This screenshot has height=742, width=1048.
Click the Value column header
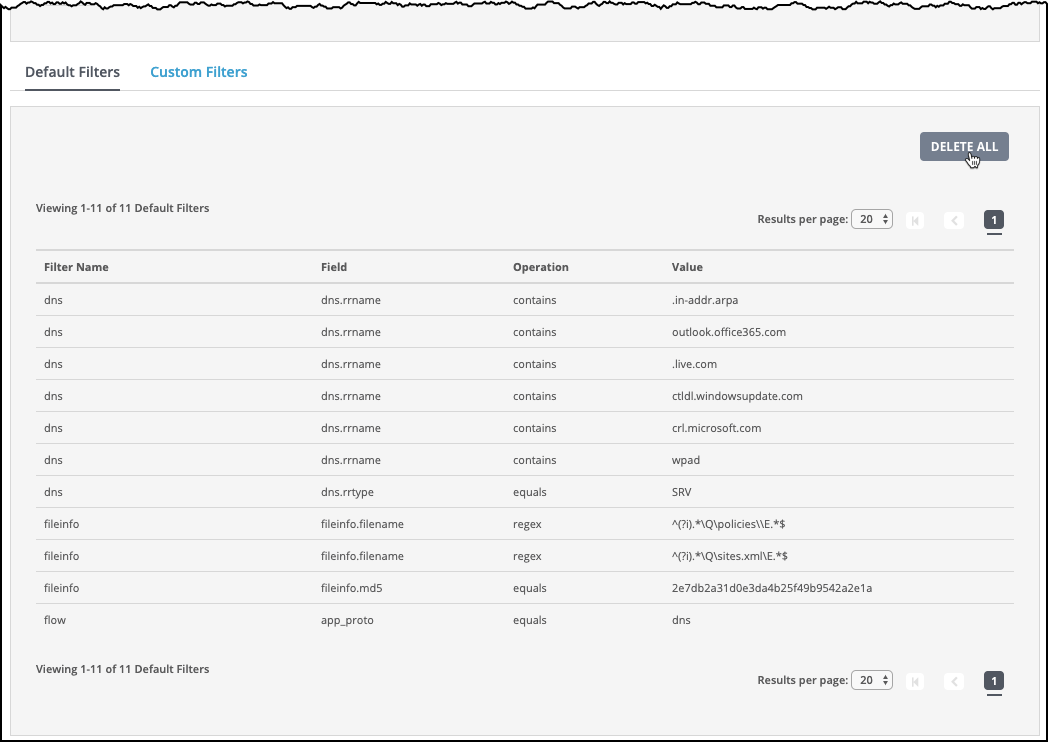[x=687, y=267]
